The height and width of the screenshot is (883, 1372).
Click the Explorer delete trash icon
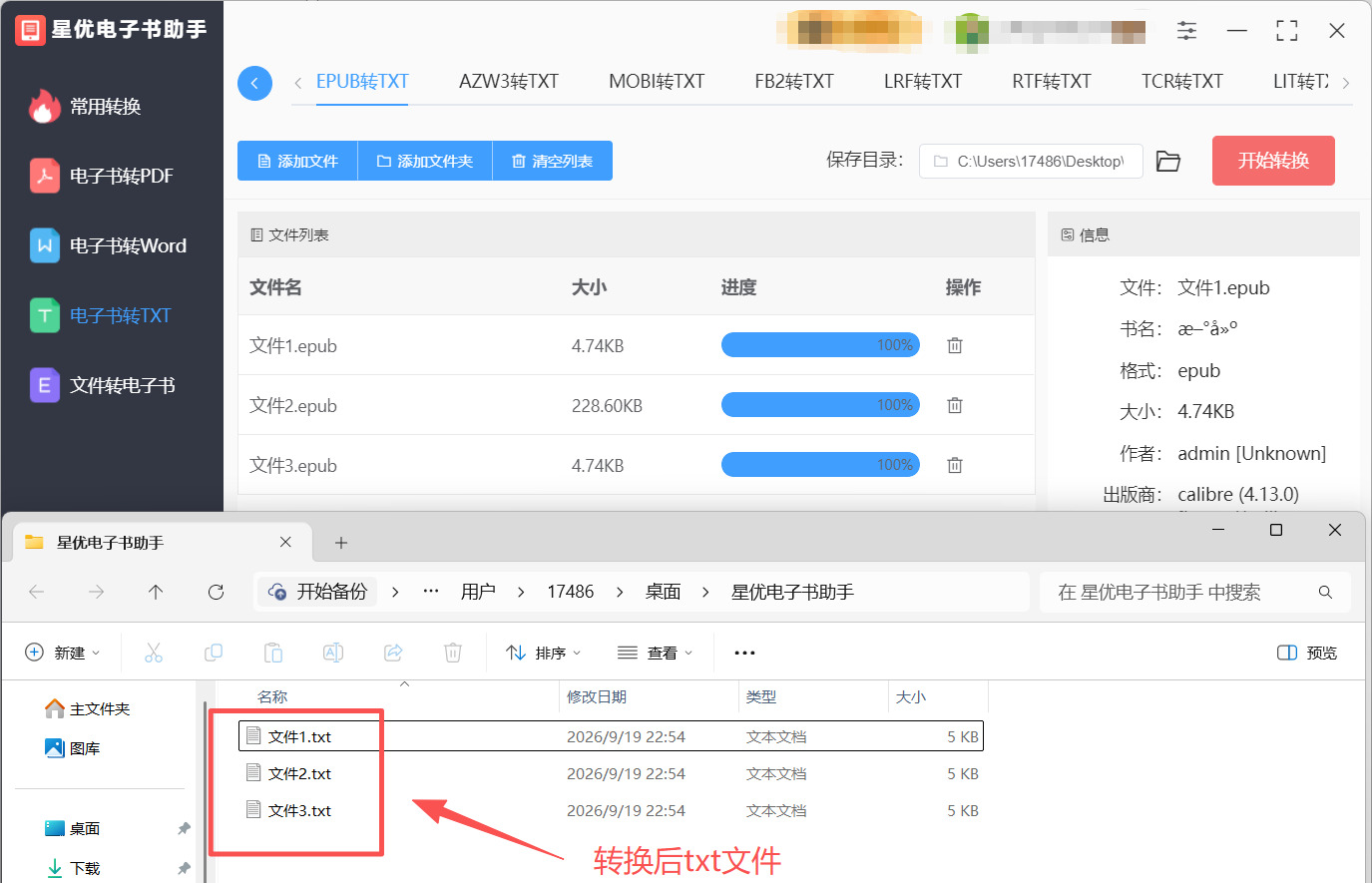453,653
